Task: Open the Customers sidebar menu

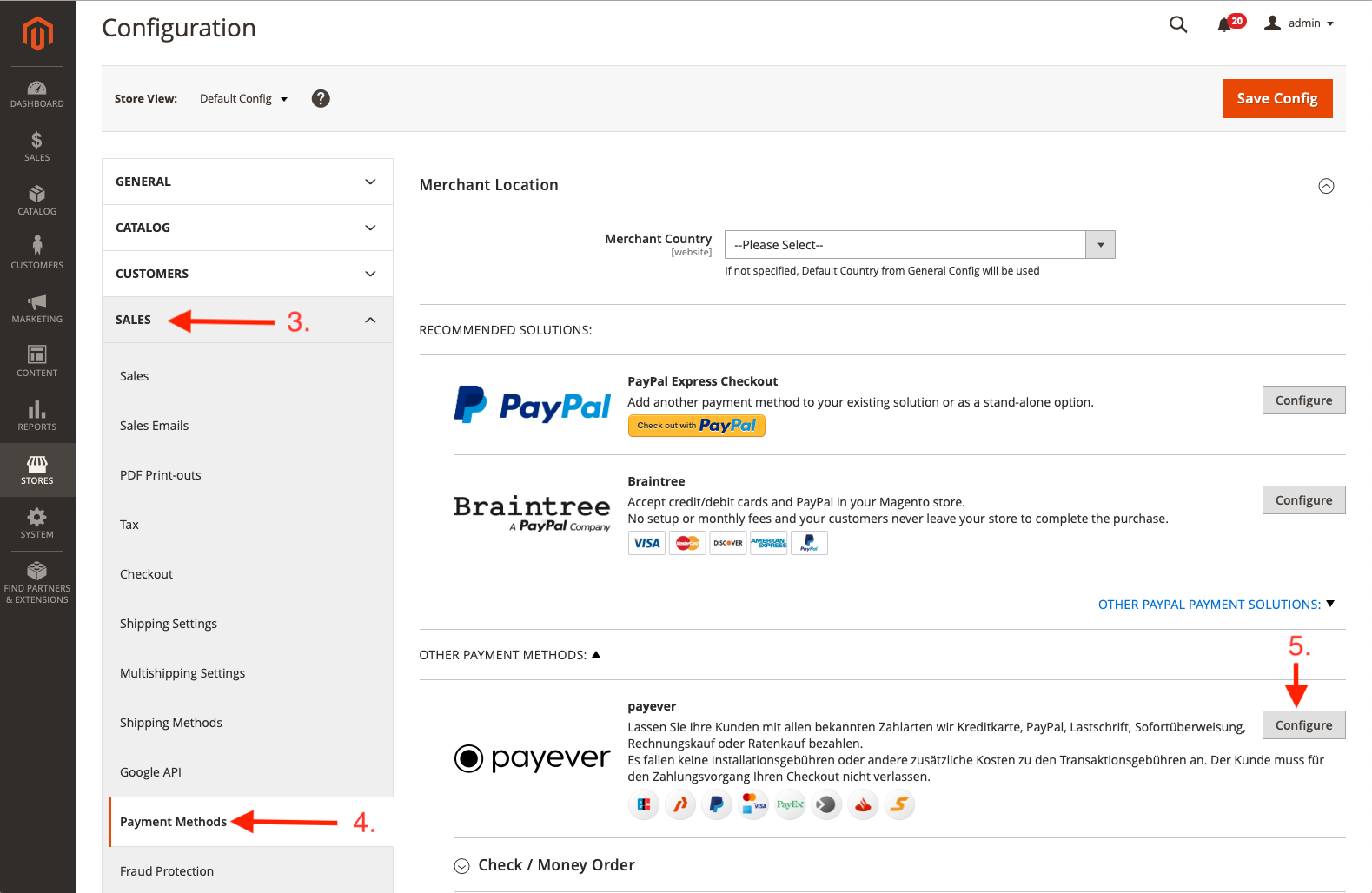Action: click(37, 255)
